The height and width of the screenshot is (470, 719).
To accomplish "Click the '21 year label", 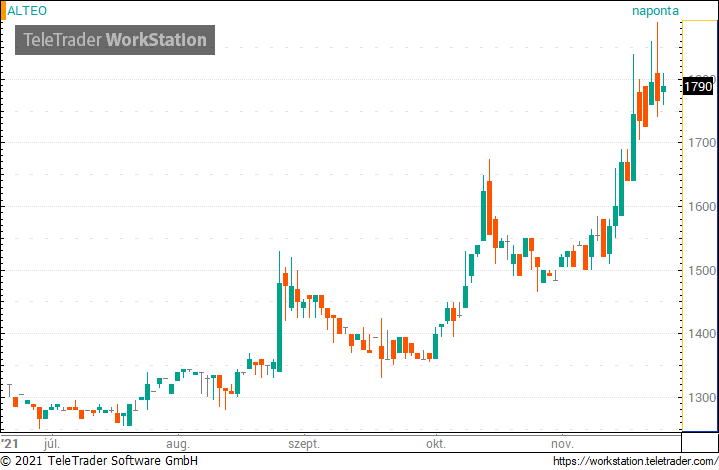I will 10,444.
